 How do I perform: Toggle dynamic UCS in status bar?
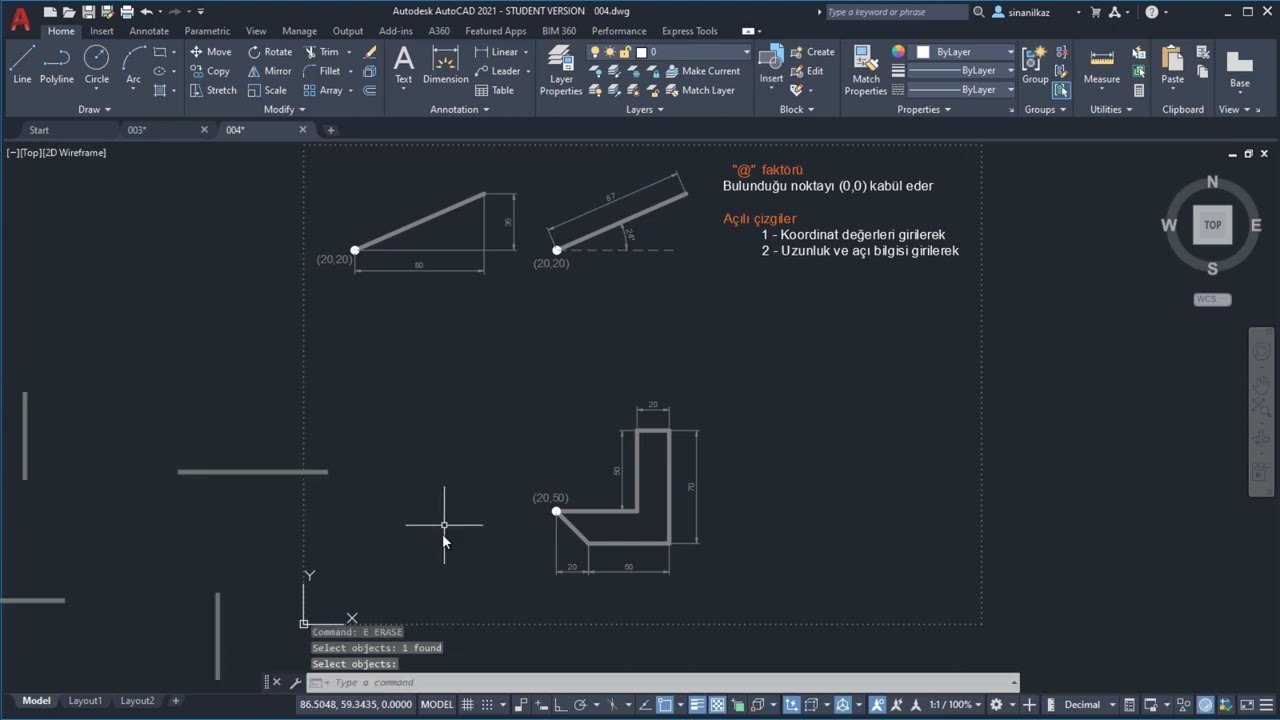coord(791,705)
